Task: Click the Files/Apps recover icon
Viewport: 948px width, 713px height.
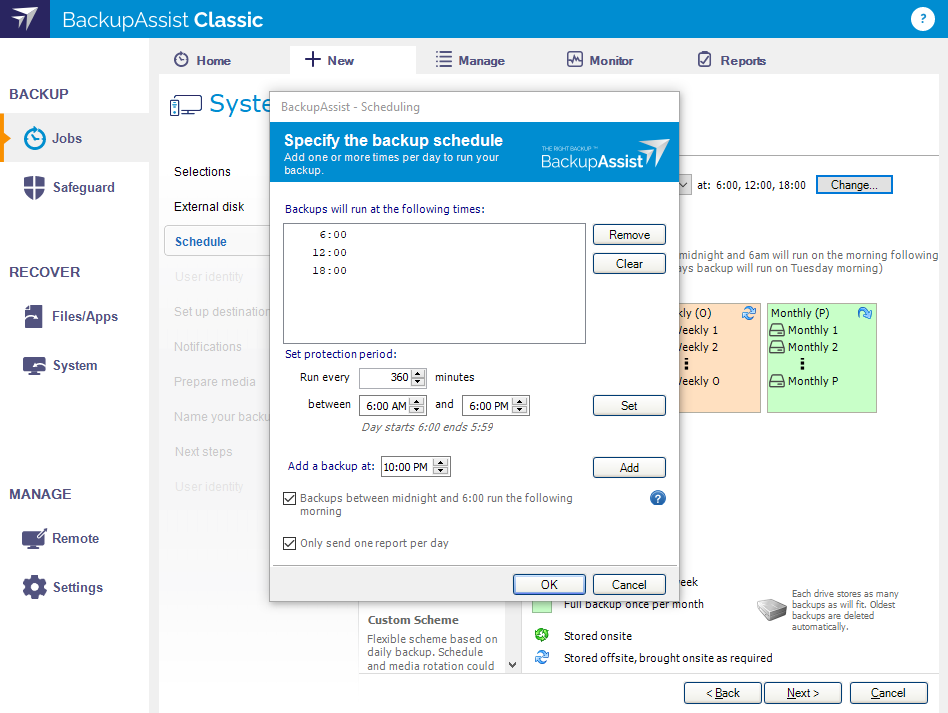Action: (x=33, y=316)
